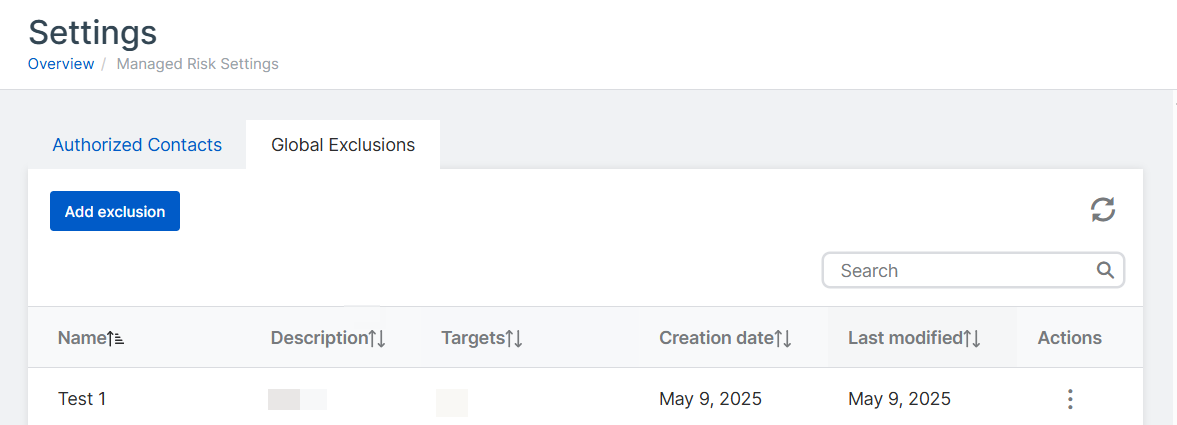
Task: Click the refresh exclusions icon
Action: [1103, 210]
